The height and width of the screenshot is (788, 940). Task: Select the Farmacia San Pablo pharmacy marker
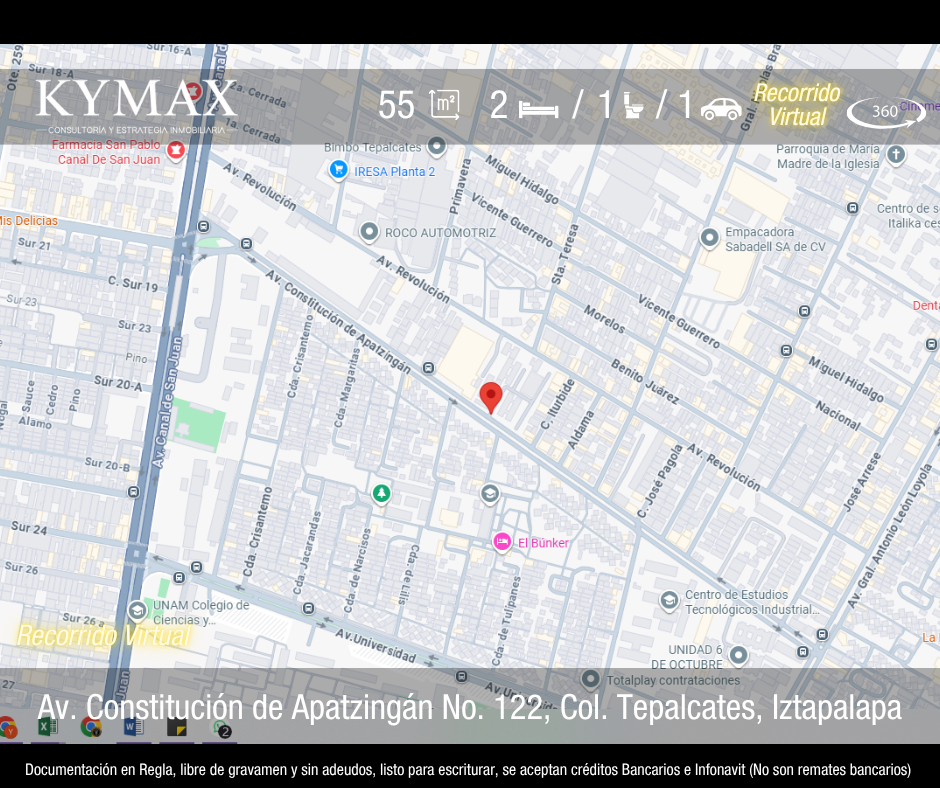pos(177,151)
